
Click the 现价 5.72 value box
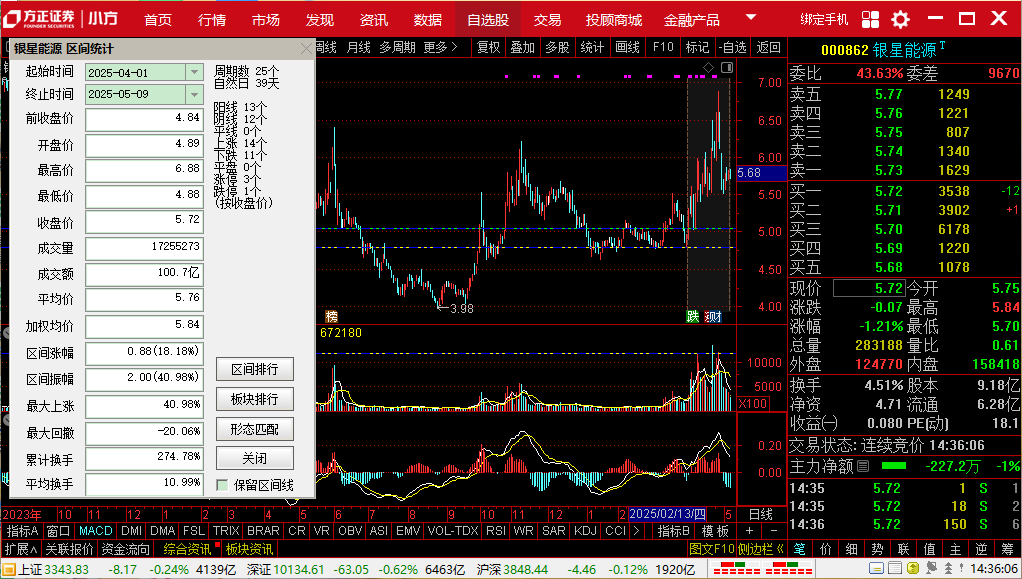[x=868, y=288]
